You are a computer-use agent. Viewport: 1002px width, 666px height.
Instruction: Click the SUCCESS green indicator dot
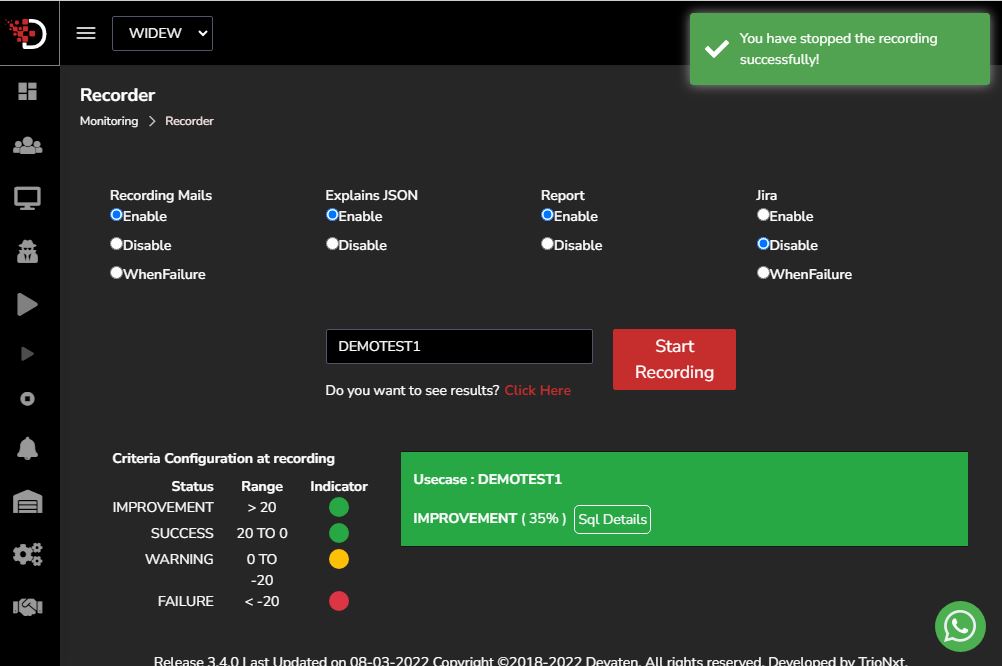tap(339, 533)
